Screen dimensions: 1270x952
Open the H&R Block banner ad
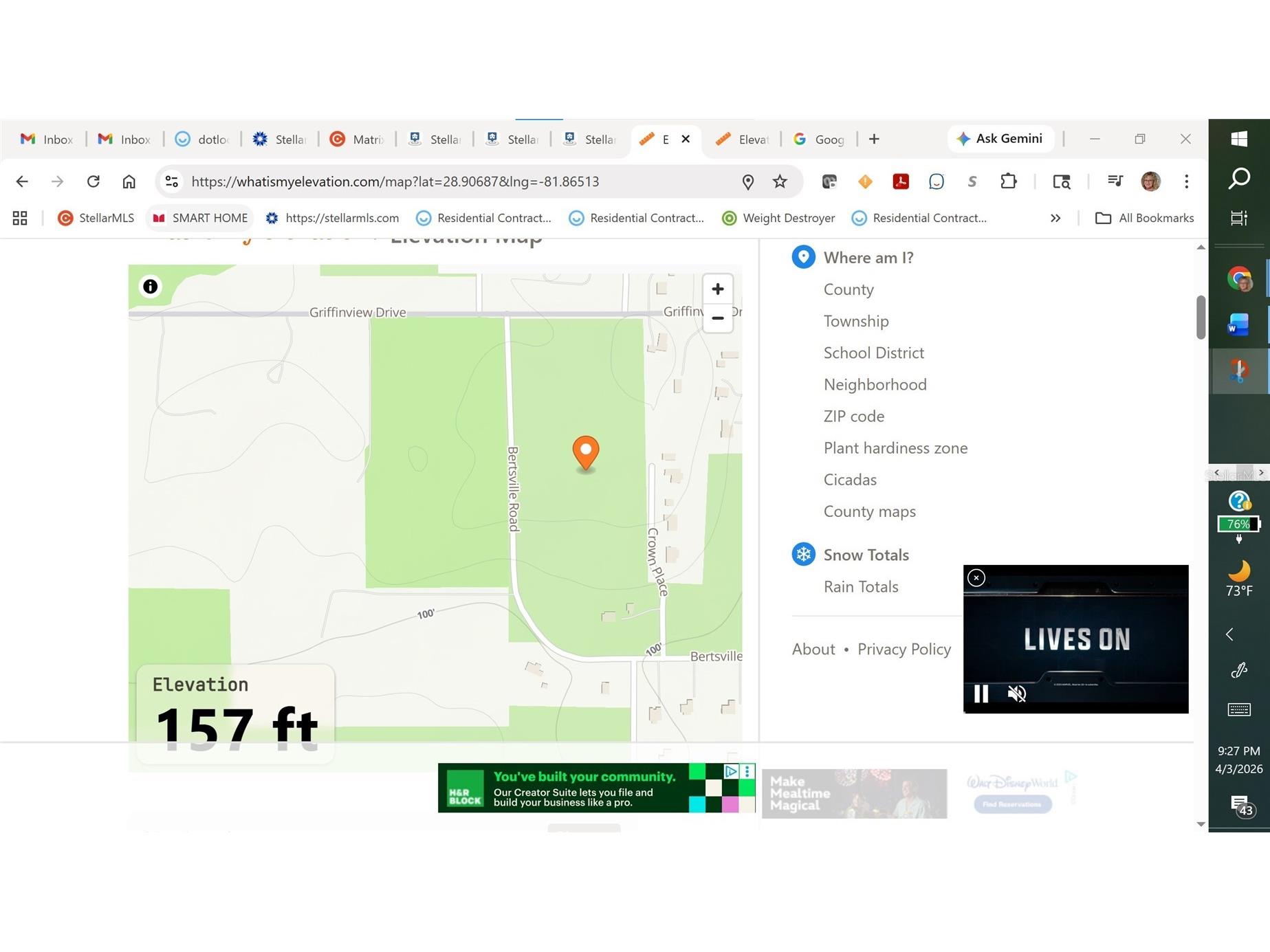tap(597, 788)
